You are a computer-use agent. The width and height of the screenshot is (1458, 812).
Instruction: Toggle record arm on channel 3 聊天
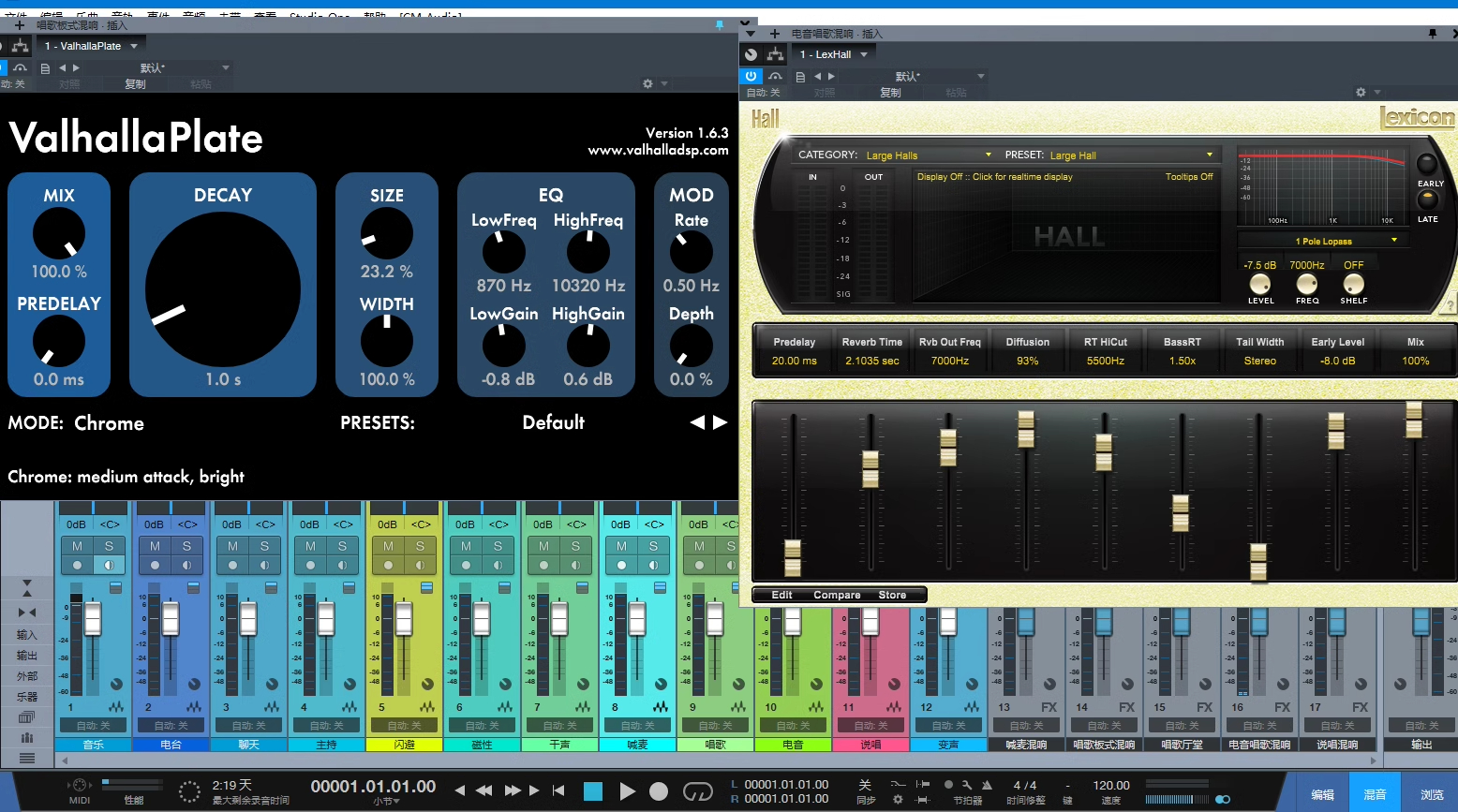tap(232, 565)
